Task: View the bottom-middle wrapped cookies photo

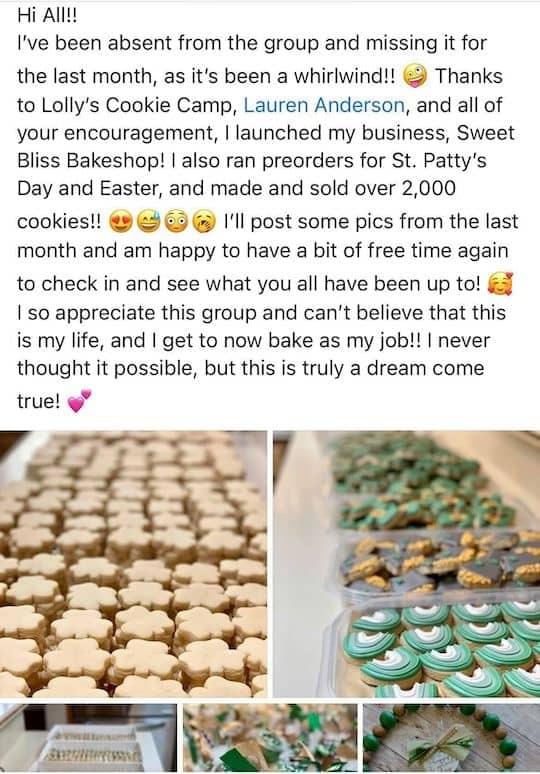Action: point(270,739)
